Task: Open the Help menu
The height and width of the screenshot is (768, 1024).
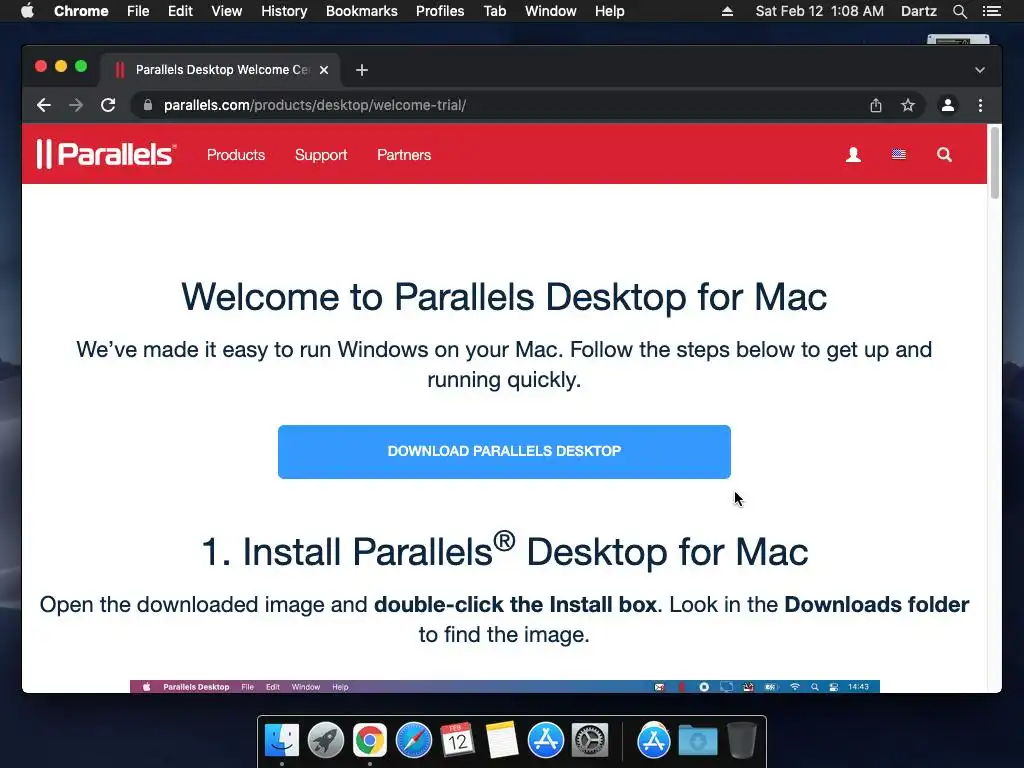Action: (609, 11)
